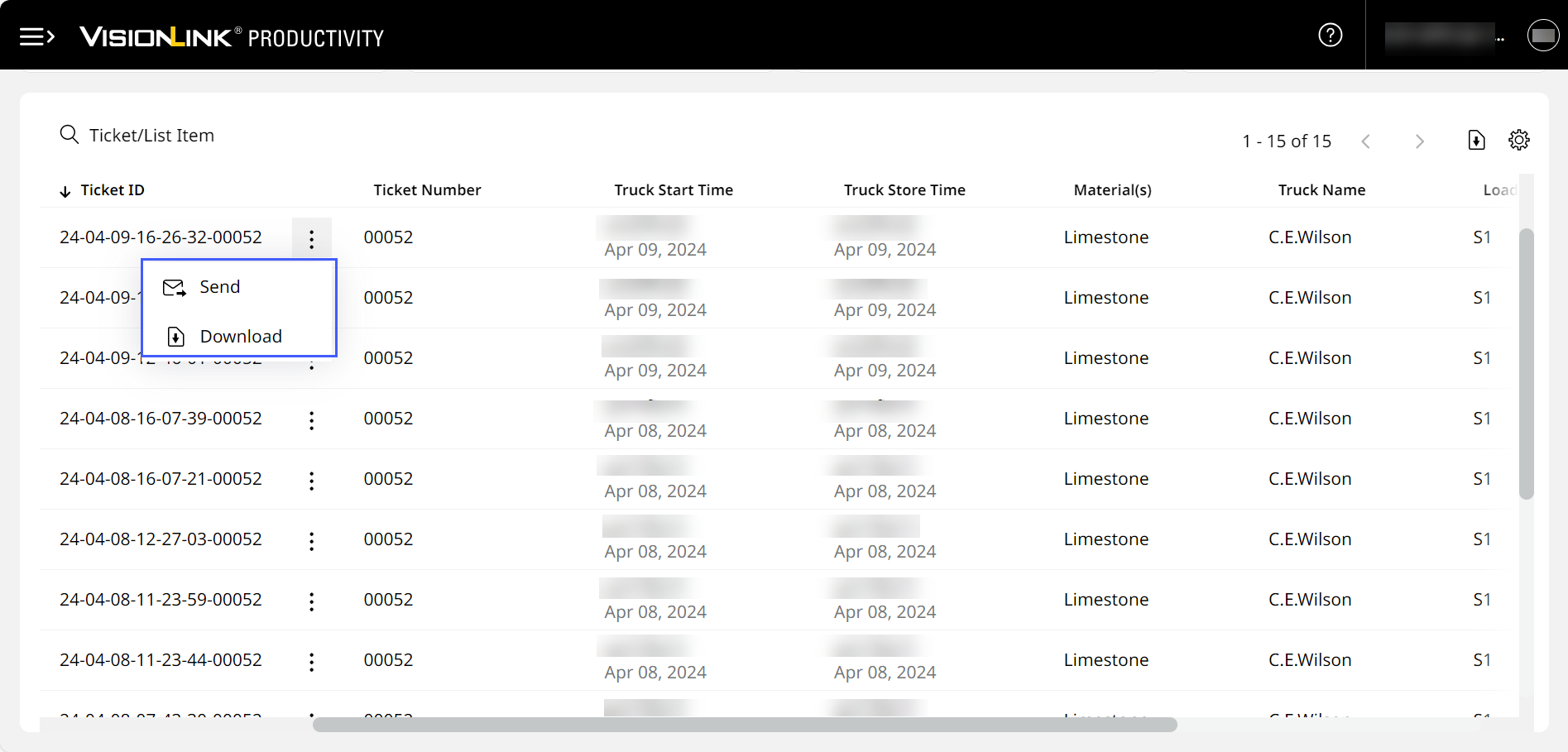Click the vertical scrollbar thumb
The width and height of the screenshot is (1568, 752).
pyautogui.click(x=1526, y=364)
